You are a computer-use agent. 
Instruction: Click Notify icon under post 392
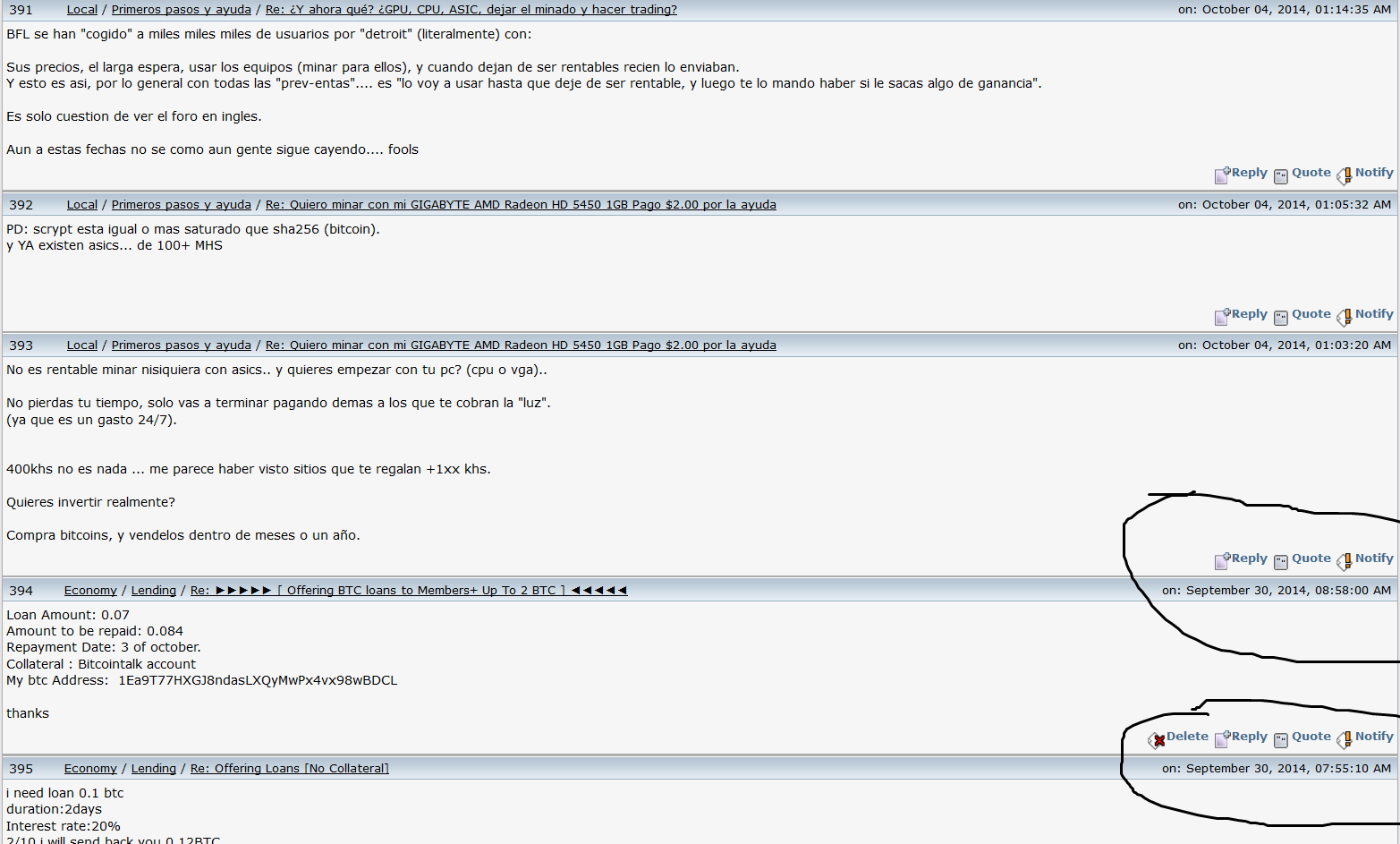[1344, 317]
